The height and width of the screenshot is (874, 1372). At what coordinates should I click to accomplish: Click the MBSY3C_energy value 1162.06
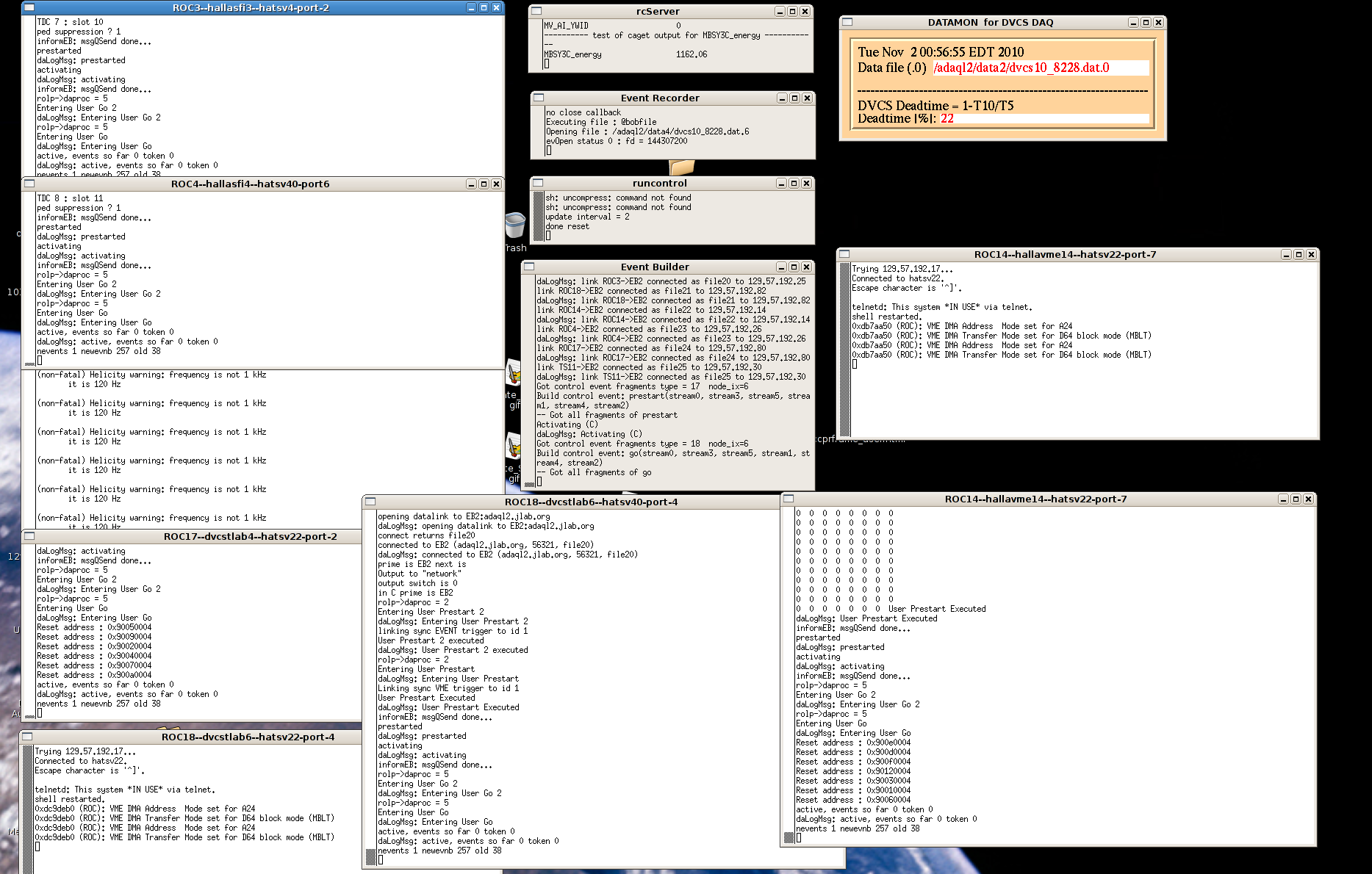[x=692, y=54]
